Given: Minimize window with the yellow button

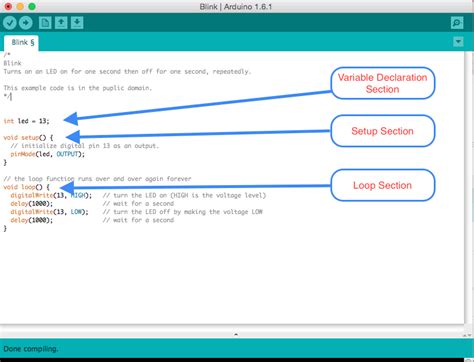Looking at the screenshot, I should click(20, 6).
